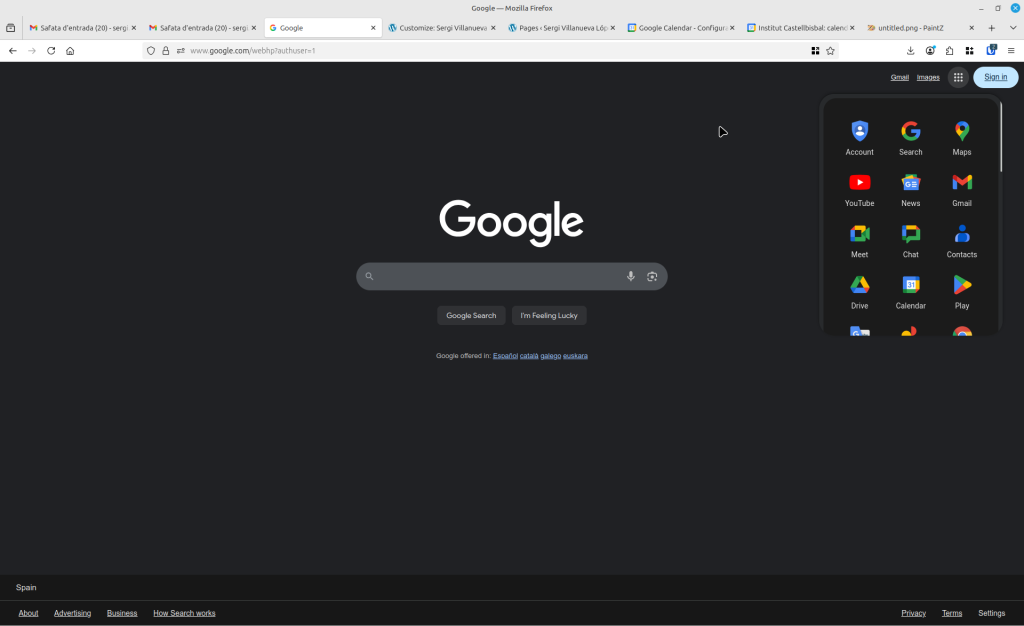Screen dimensions: 1024x626
Task: Close the Google apps grid launcher
Action: pyautogui.click(x=957, y=77)
